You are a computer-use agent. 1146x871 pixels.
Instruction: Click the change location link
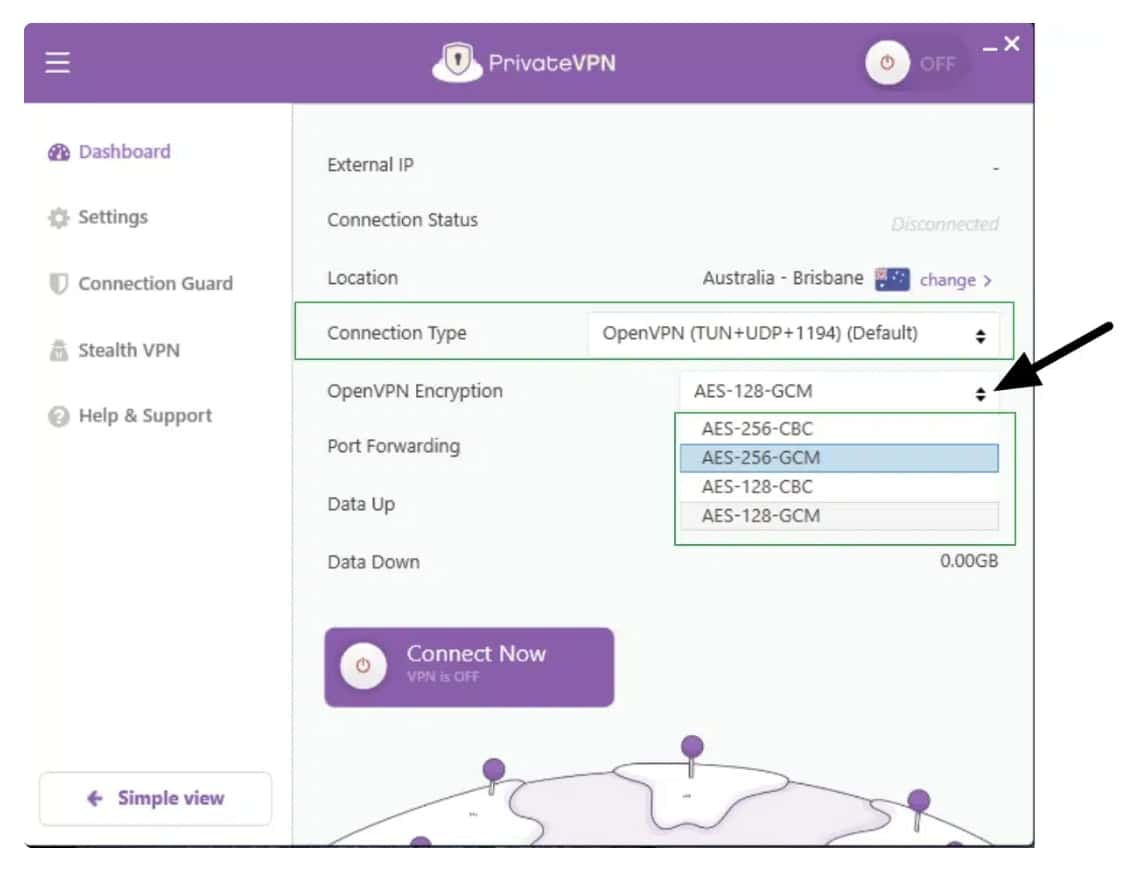click(947, 280)
